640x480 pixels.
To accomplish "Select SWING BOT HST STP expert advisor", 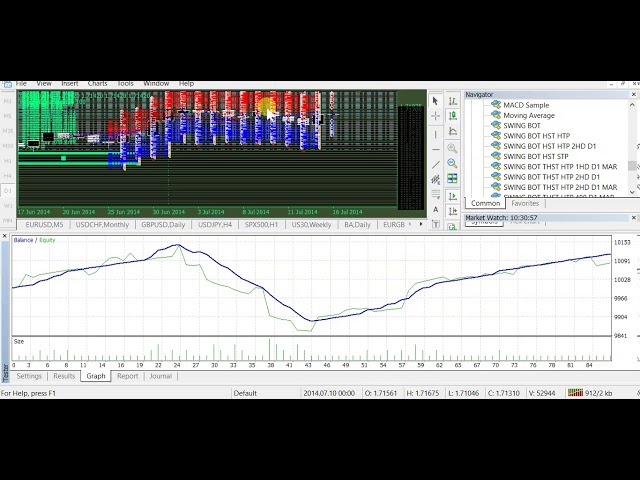I will [x=535, y=156].
